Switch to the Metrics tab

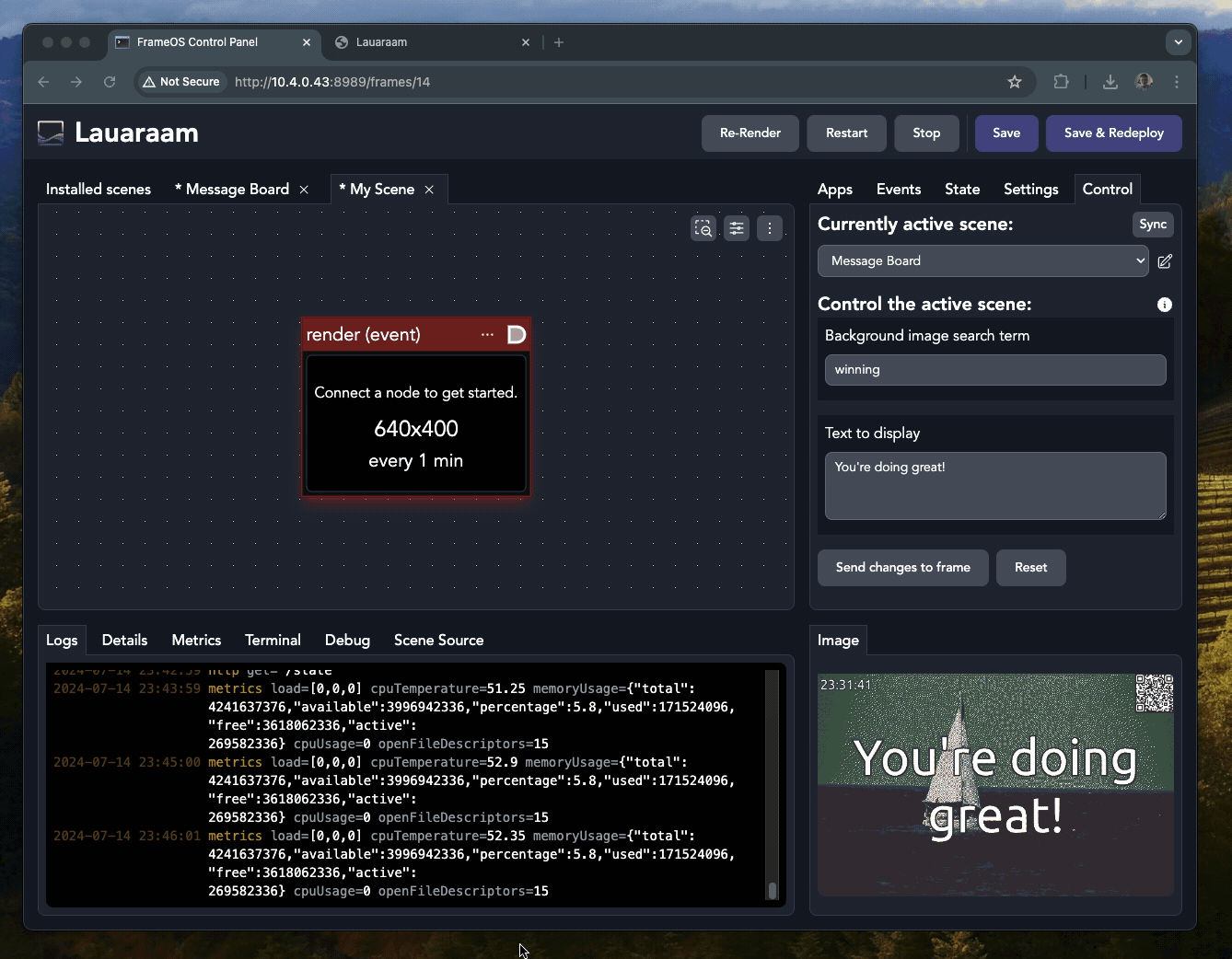pyautogui.click(x=196, y=640)
